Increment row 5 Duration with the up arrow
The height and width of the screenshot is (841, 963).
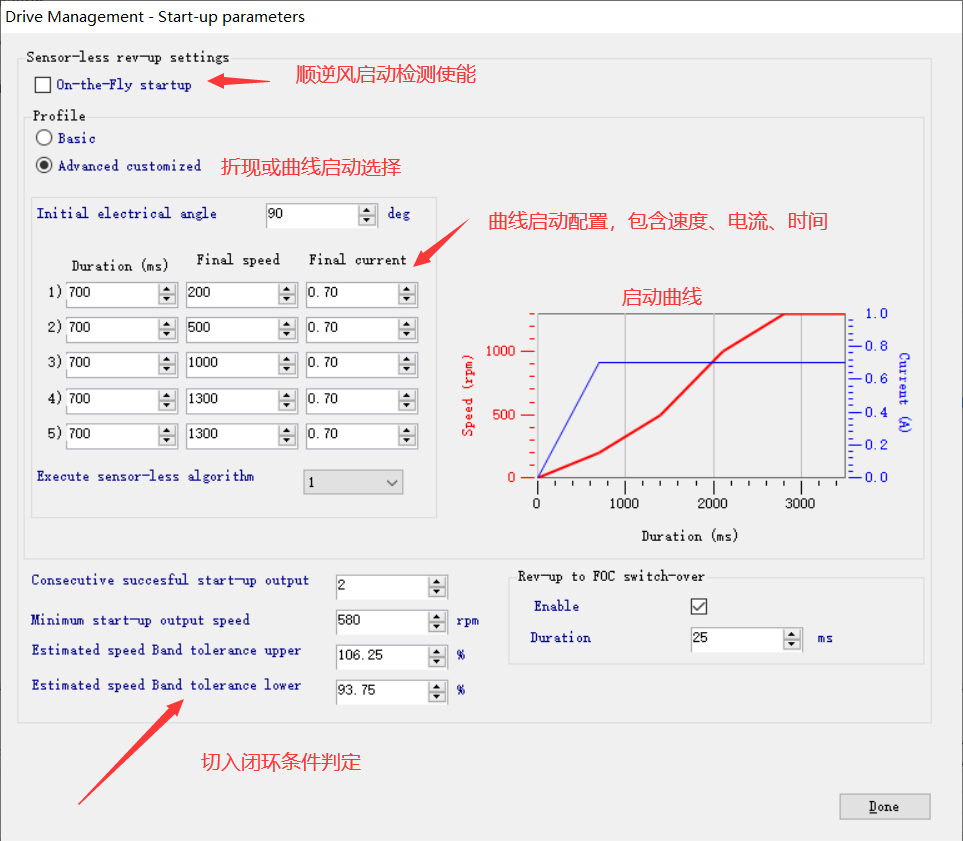point(167,429)
